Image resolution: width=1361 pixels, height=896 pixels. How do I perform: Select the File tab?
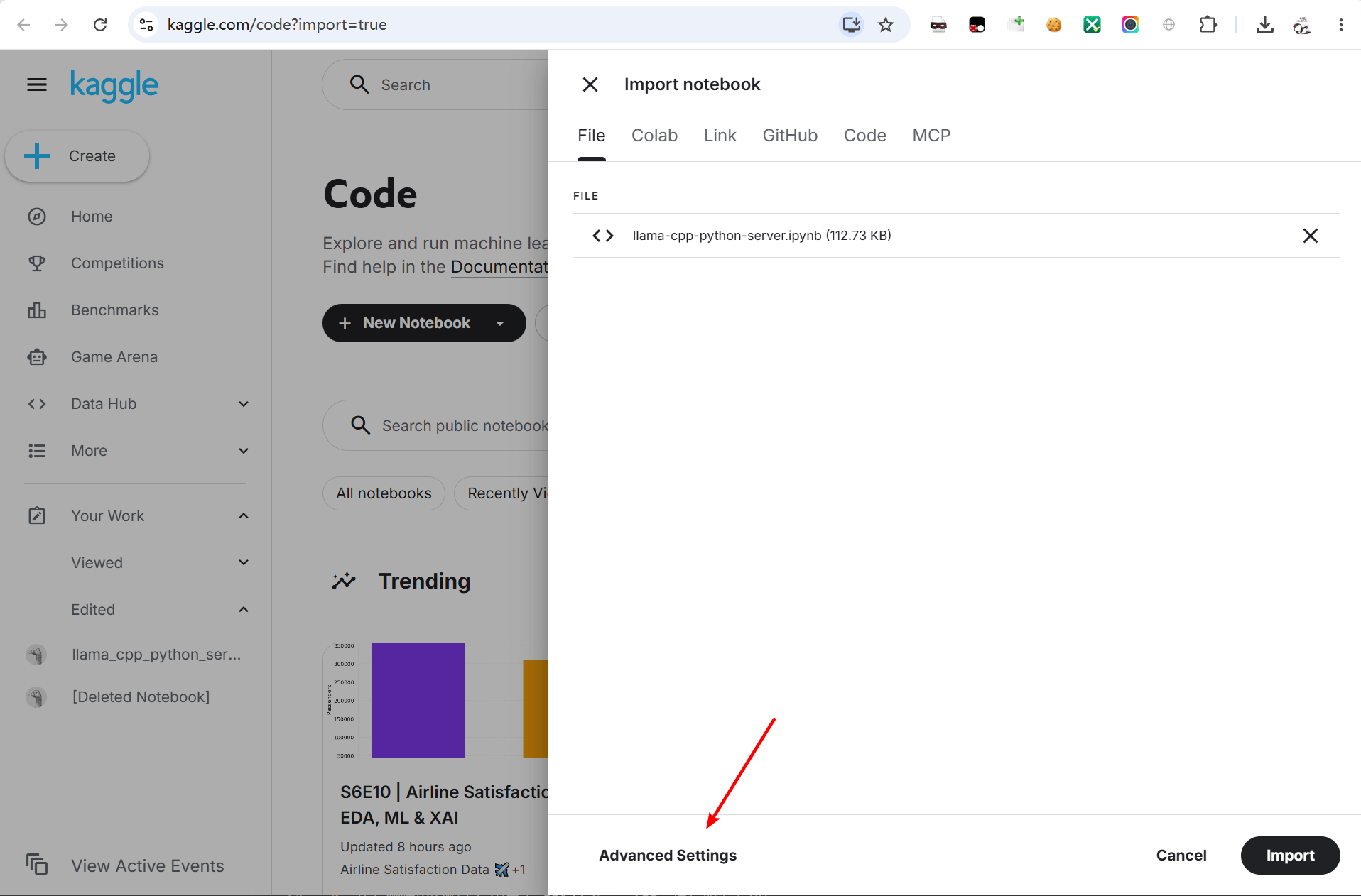click(x=591, y=136)
